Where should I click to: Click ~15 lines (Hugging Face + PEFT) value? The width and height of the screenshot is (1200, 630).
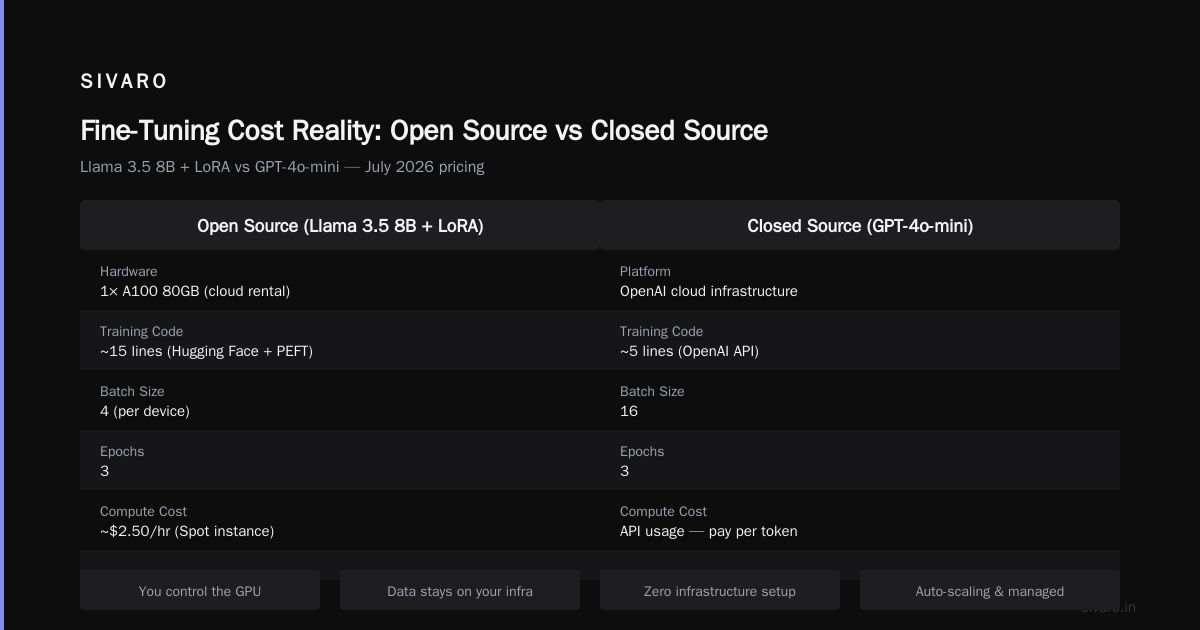[x=206, y=352]
